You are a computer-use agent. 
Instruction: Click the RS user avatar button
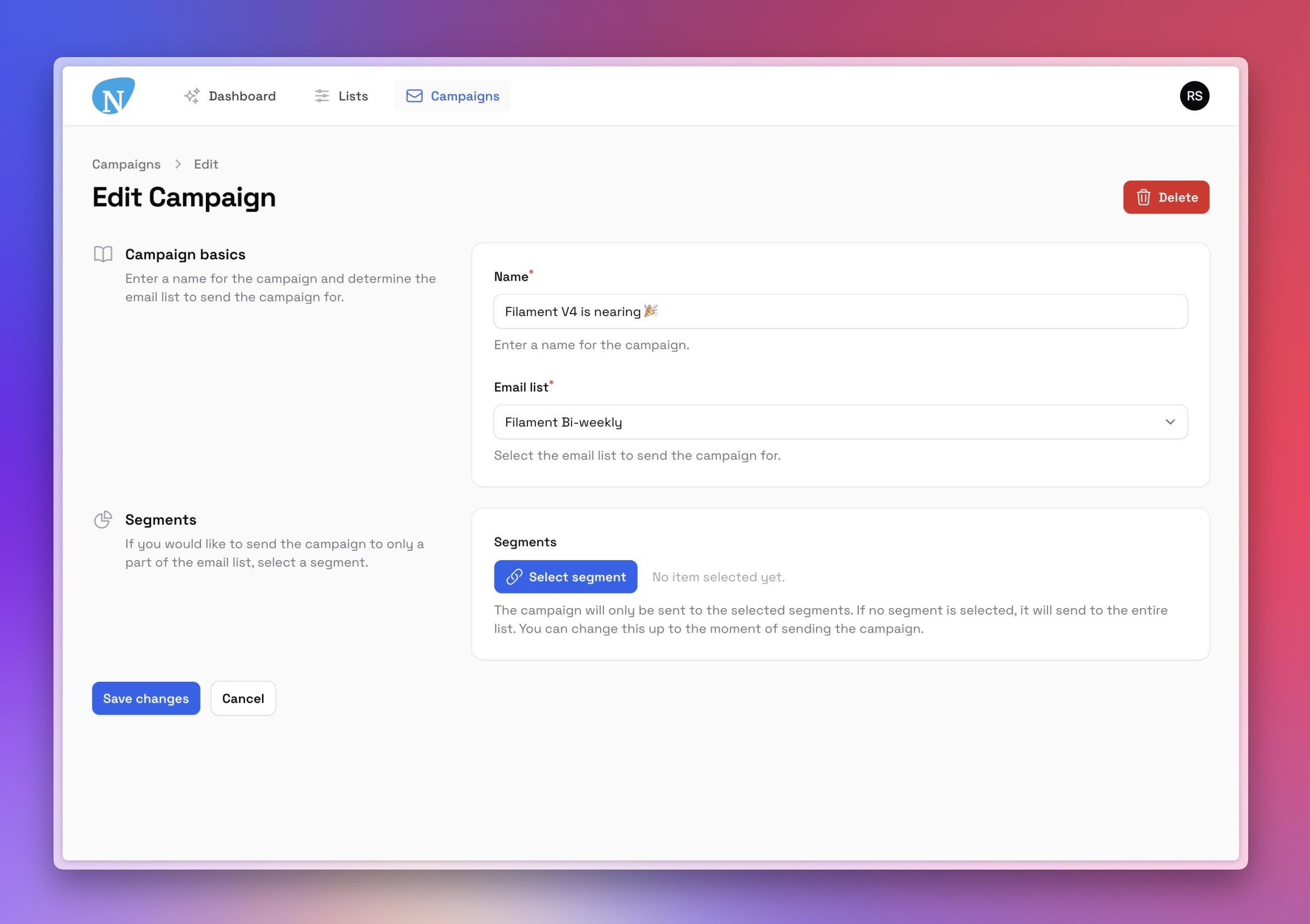pyautogui.click(x=1193, y=95)
